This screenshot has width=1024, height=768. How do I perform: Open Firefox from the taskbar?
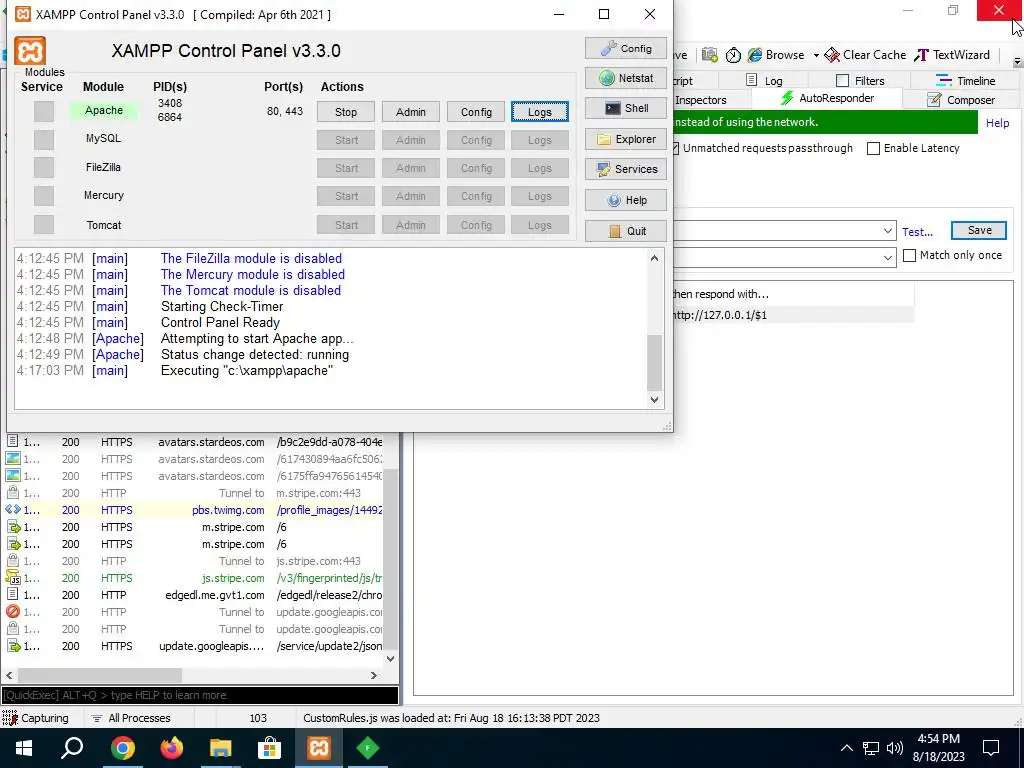tap(172, 748)
